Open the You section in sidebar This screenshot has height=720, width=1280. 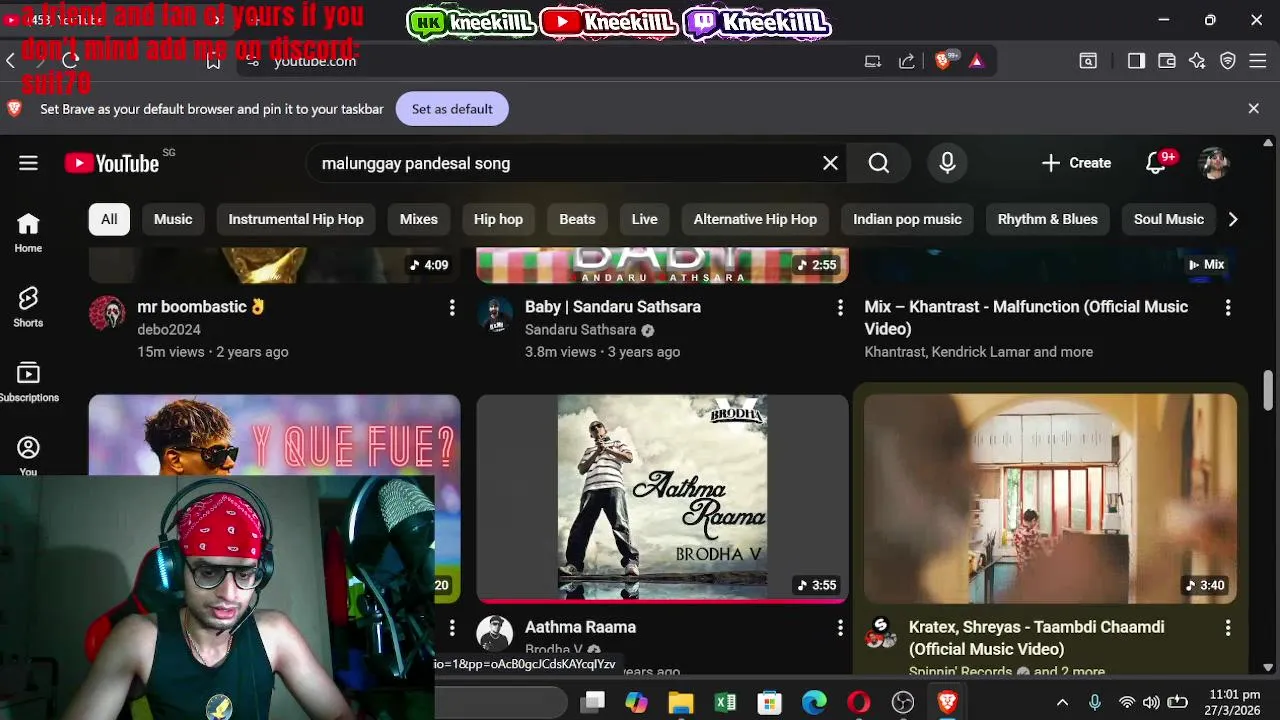[x=28, y=456]
